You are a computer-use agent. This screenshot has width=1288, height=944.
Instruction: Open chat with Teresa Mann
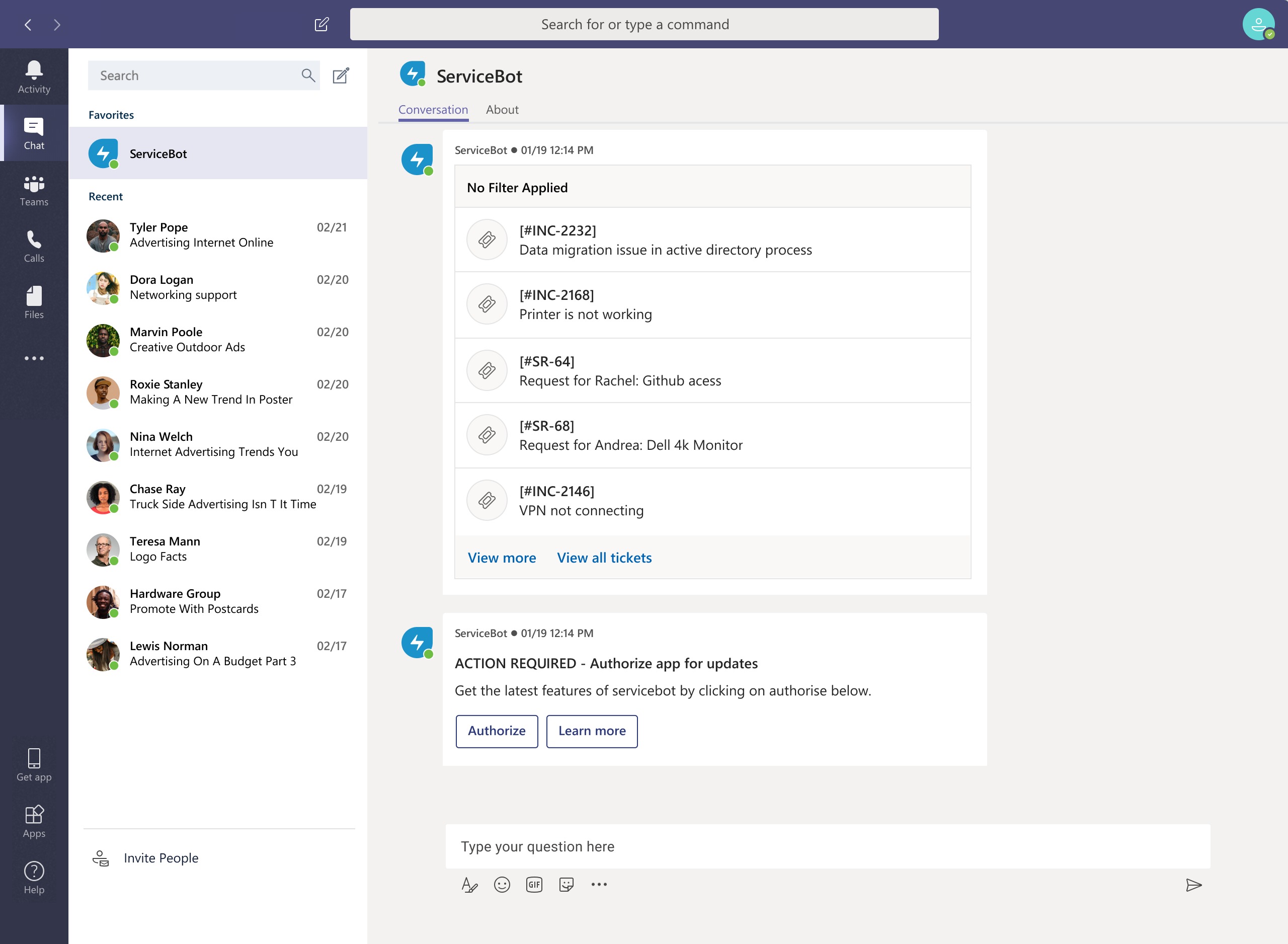(x=218, y=549)
